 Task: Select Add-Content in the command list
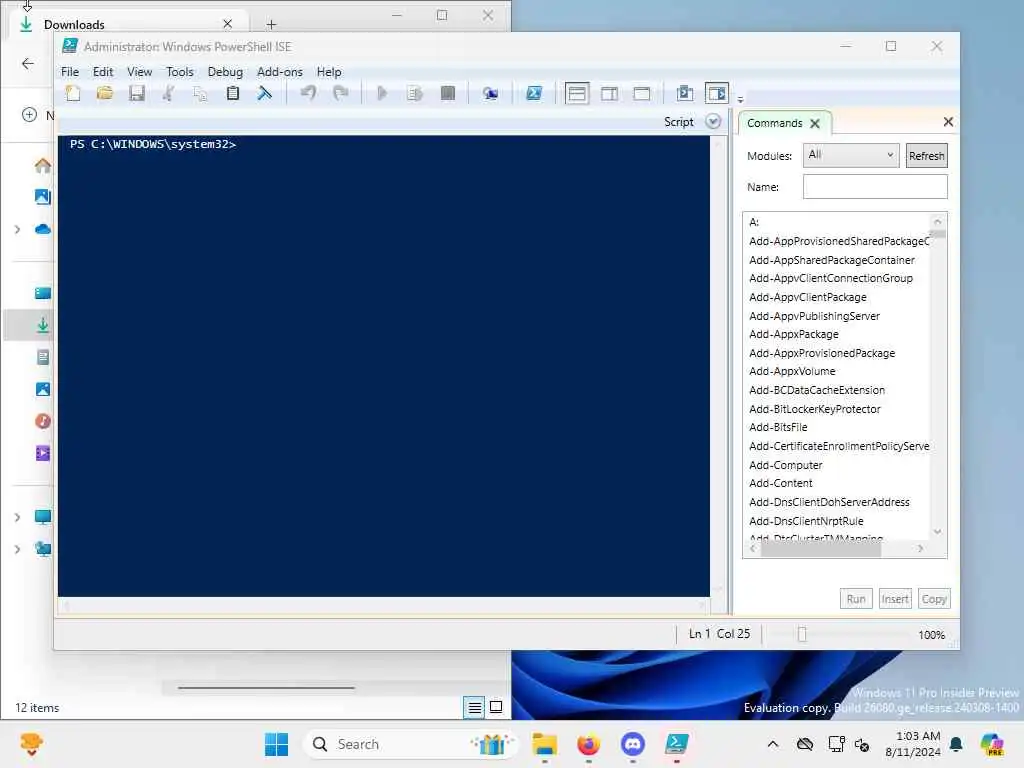pos(780,483)
